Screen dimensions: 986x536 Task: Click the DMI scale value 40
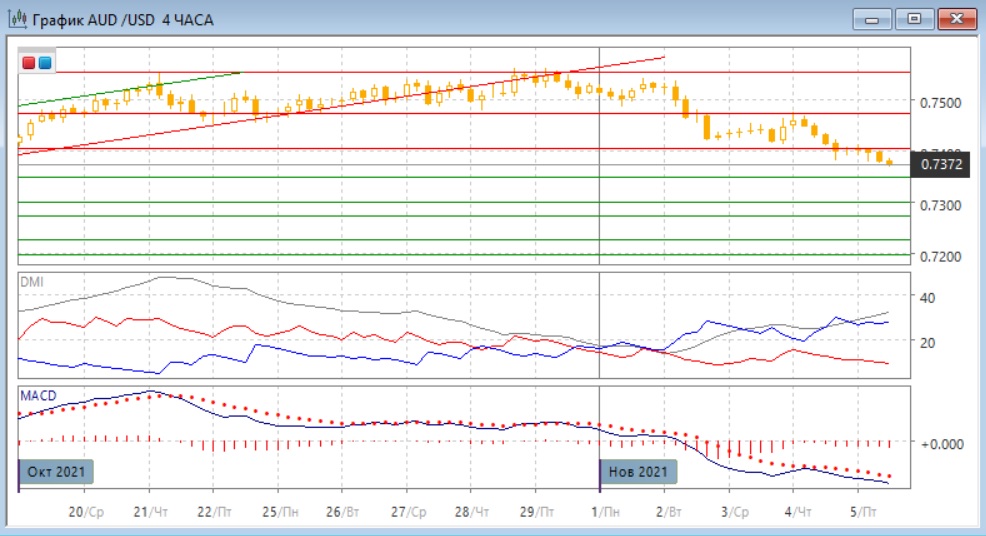pyautogui.click(x=926, y=297)
